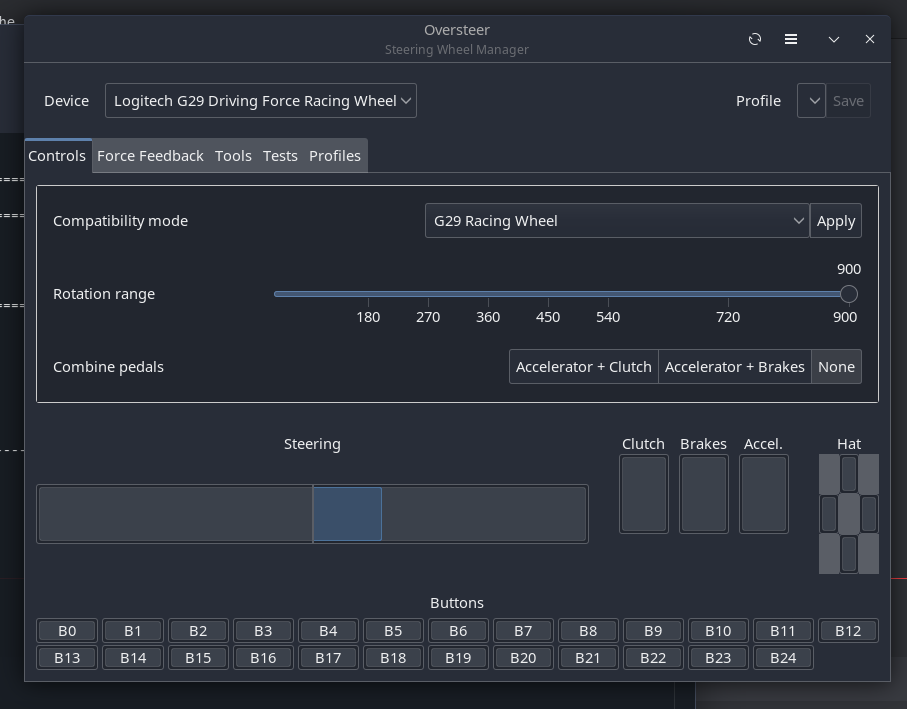The height and width of the screenshot is (709, 907).
Task: Expand the Profile dropdown
Action: 811,101
